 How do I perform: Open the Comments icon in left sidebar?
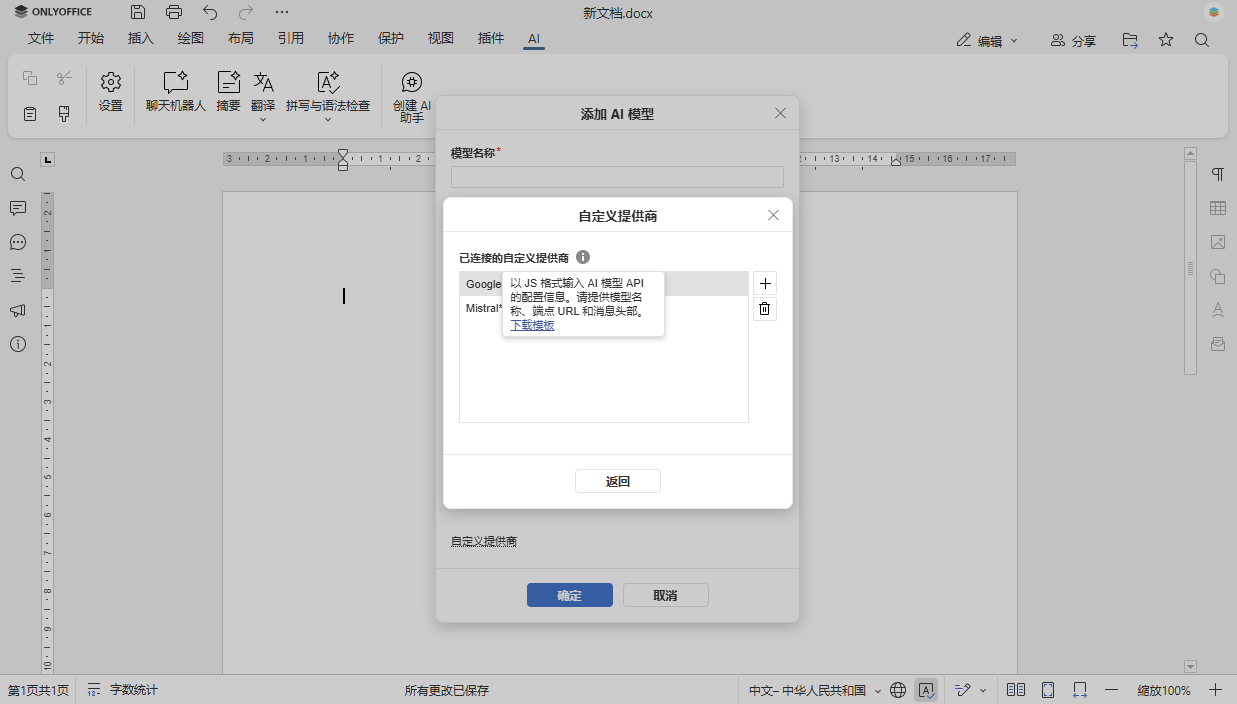coord(18,208)
